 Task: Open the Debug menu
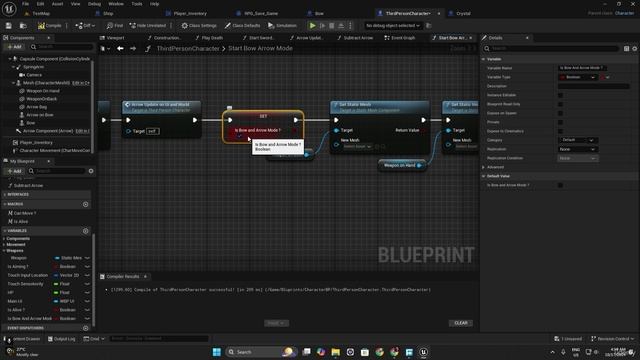[94, 4]
